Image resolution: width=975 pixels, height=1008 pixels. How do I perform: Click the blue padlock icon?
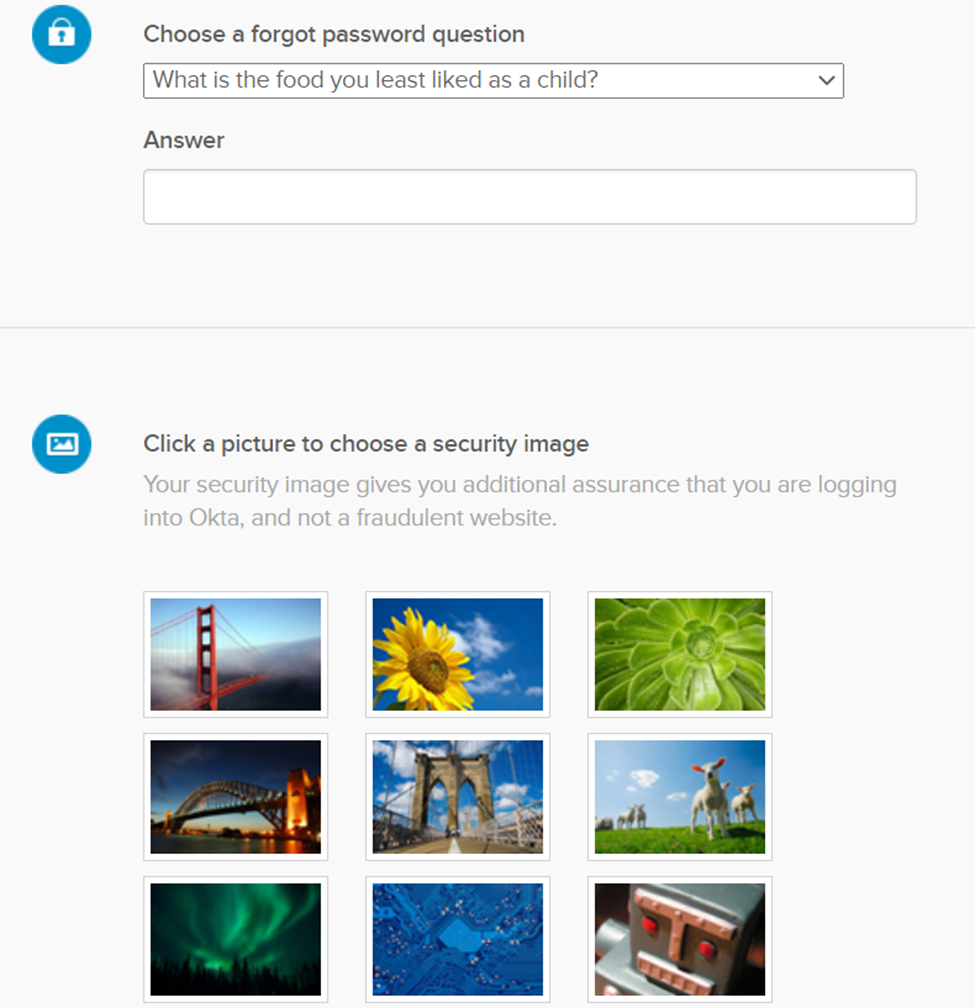61,34
